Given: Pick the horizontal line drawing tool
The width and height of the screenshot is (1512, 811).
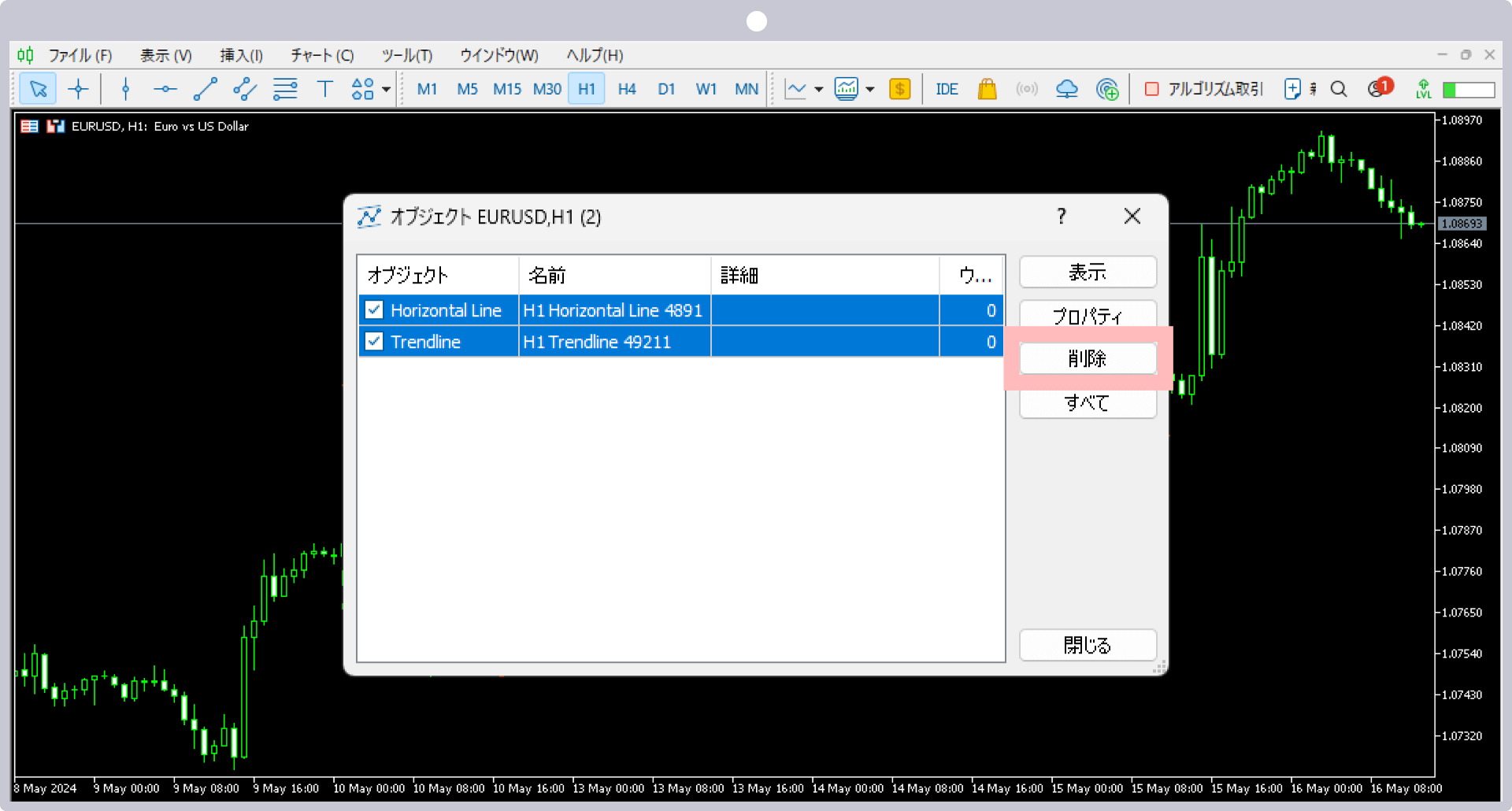Looking at the screenshot, I should (165, 89).
